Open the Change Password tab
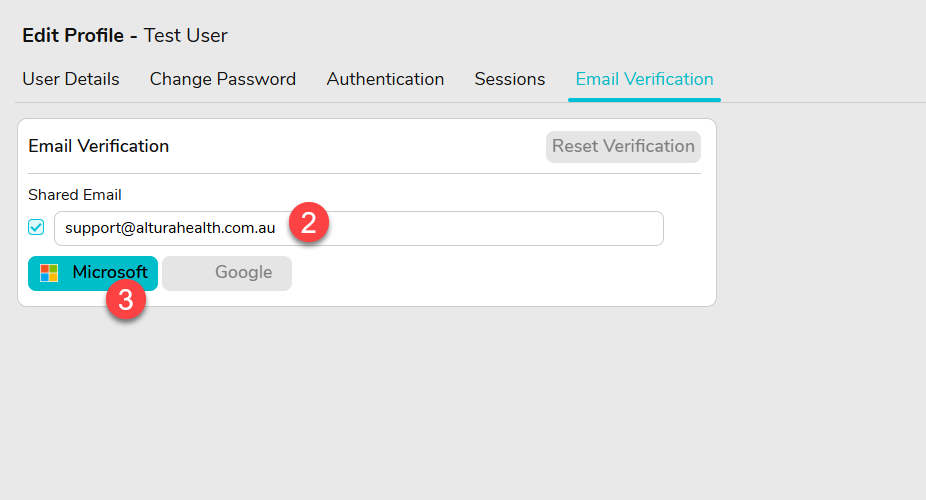Viewport: 926px width, 500px height. [x=223, y=79]
